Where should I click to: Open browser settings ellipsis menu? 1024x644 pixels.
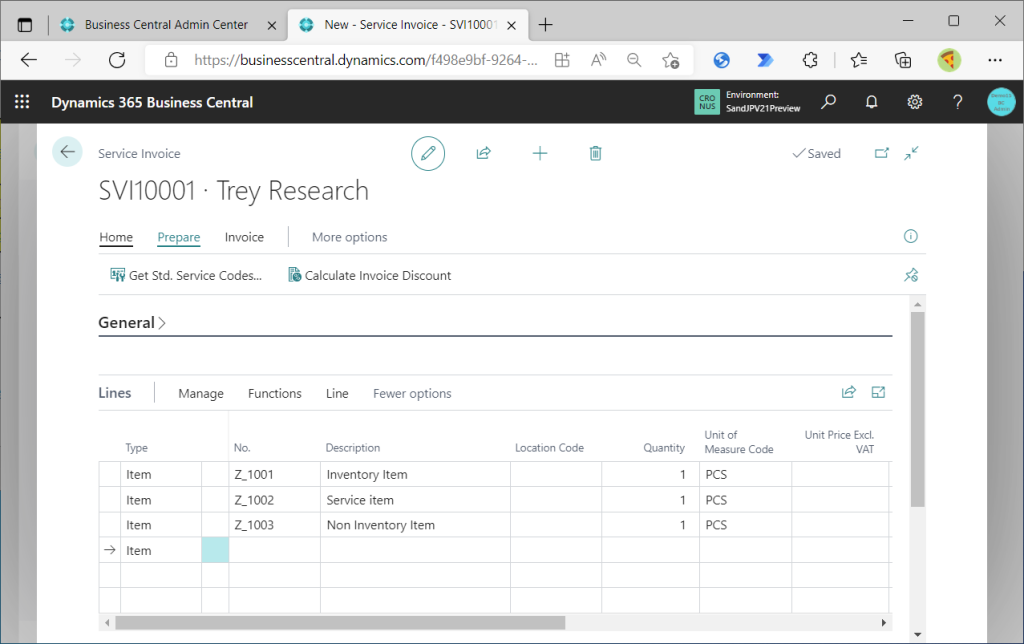pyautogui.click(x=995, y=60)
